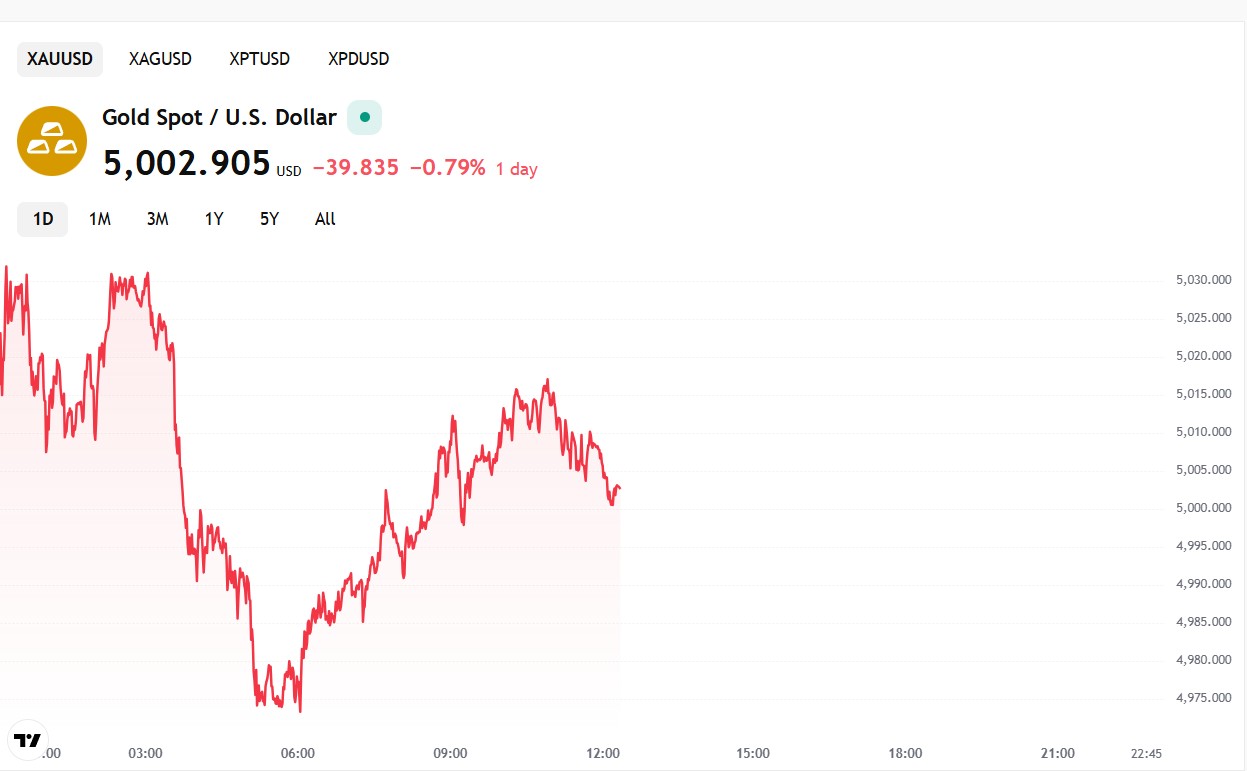This screenshot has width=1247, height=771.
Task: View the 3M price range
Action: 156,218
